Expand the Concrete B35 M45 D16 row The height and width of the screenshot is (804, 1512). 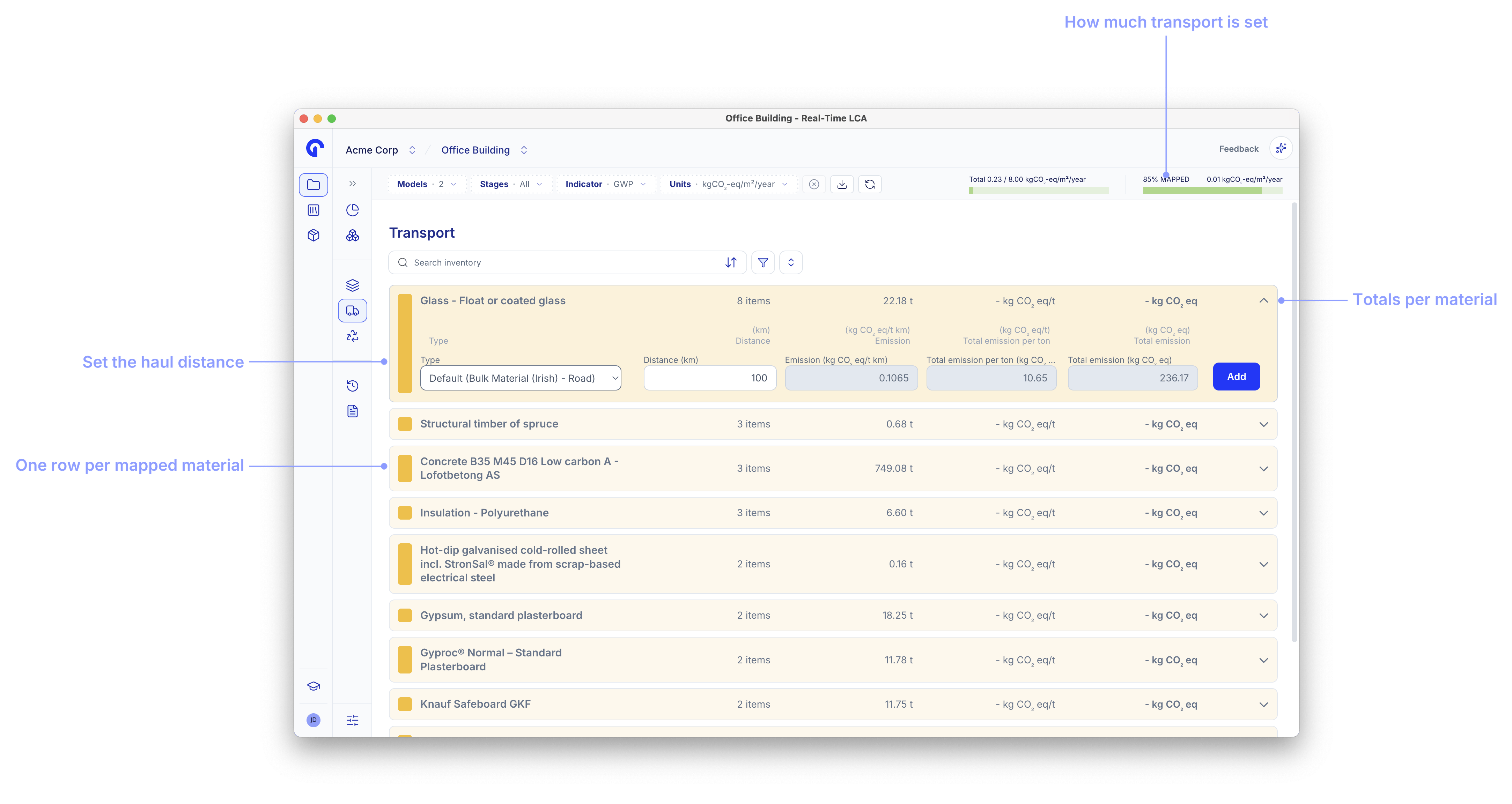click(x=1263, y=469)
